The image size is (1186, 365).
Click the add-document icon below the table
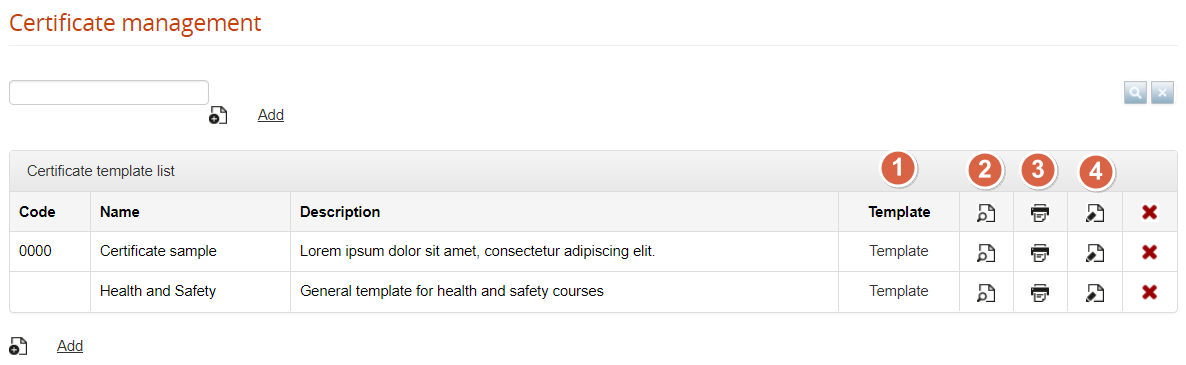18,346
